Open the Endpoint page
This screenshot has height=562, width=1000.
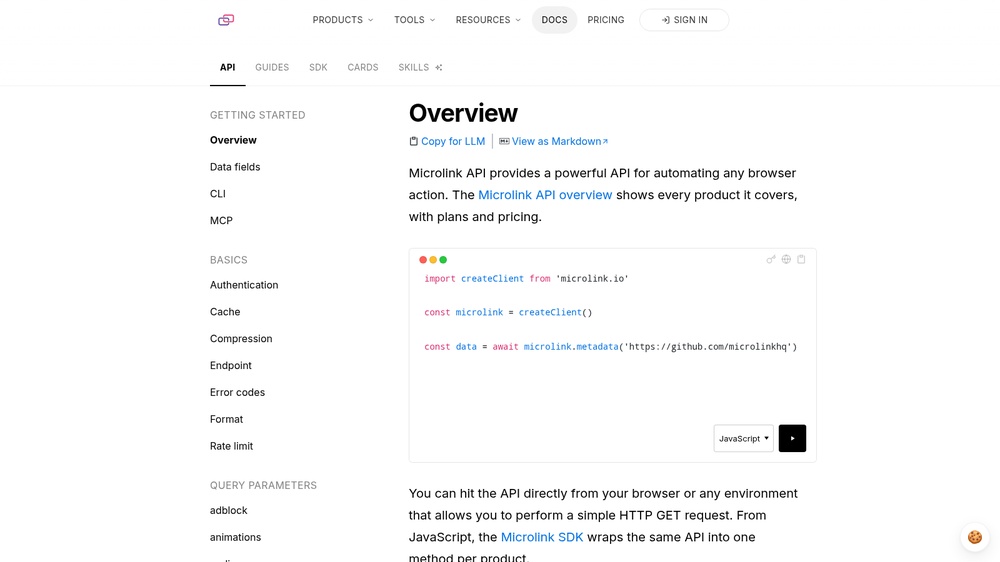tap(231, 366)
